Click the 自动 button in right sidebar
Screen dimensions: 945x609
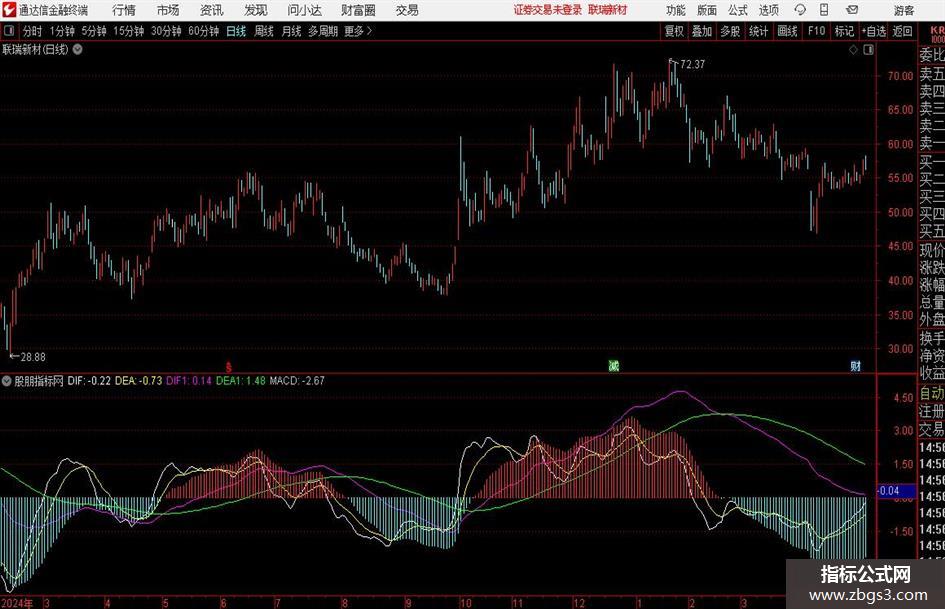(x=932, y=394)
